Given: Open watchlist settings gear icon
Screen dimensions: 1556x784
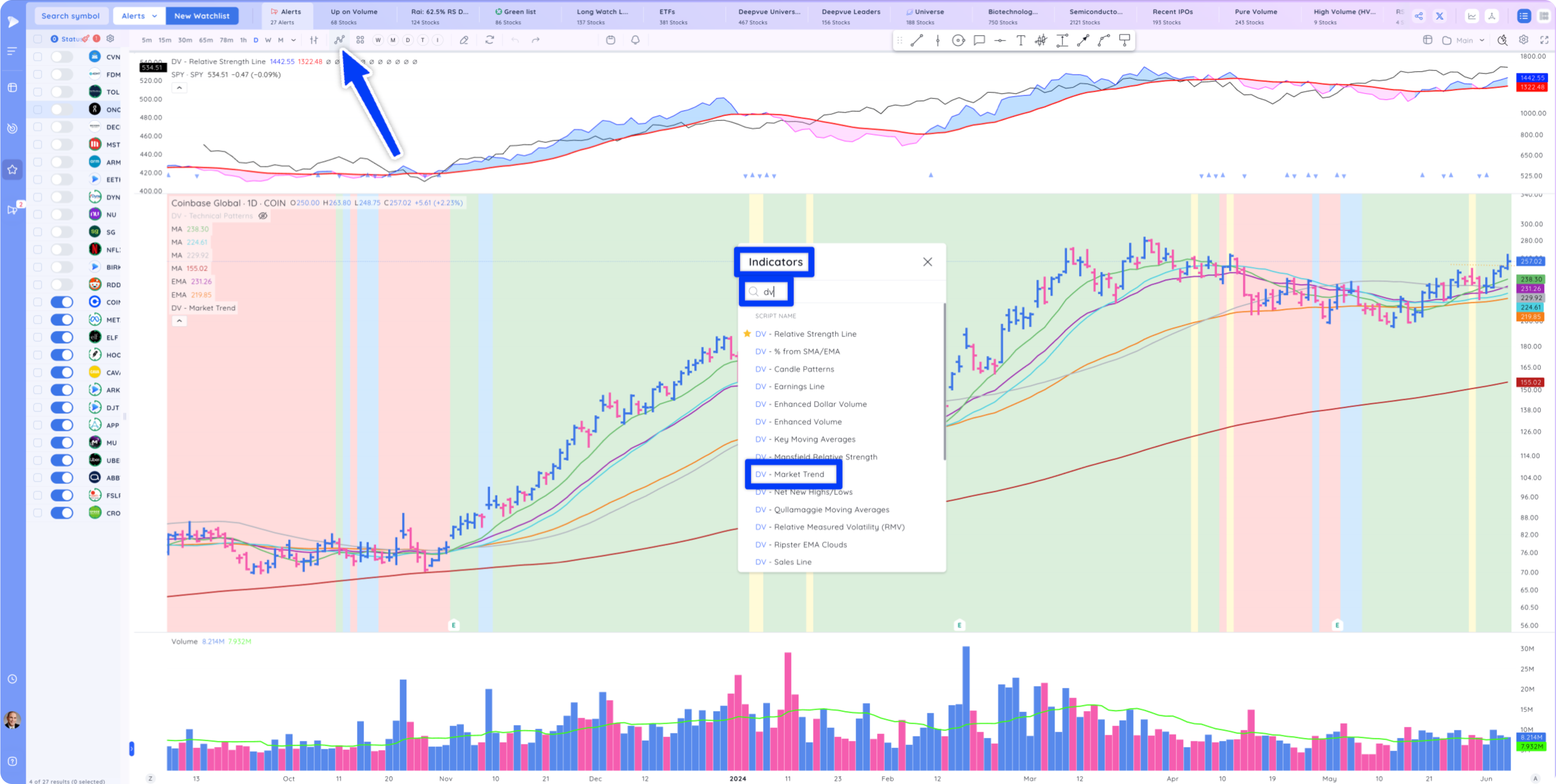Looking at the screenshot, I should click(110, 38).
